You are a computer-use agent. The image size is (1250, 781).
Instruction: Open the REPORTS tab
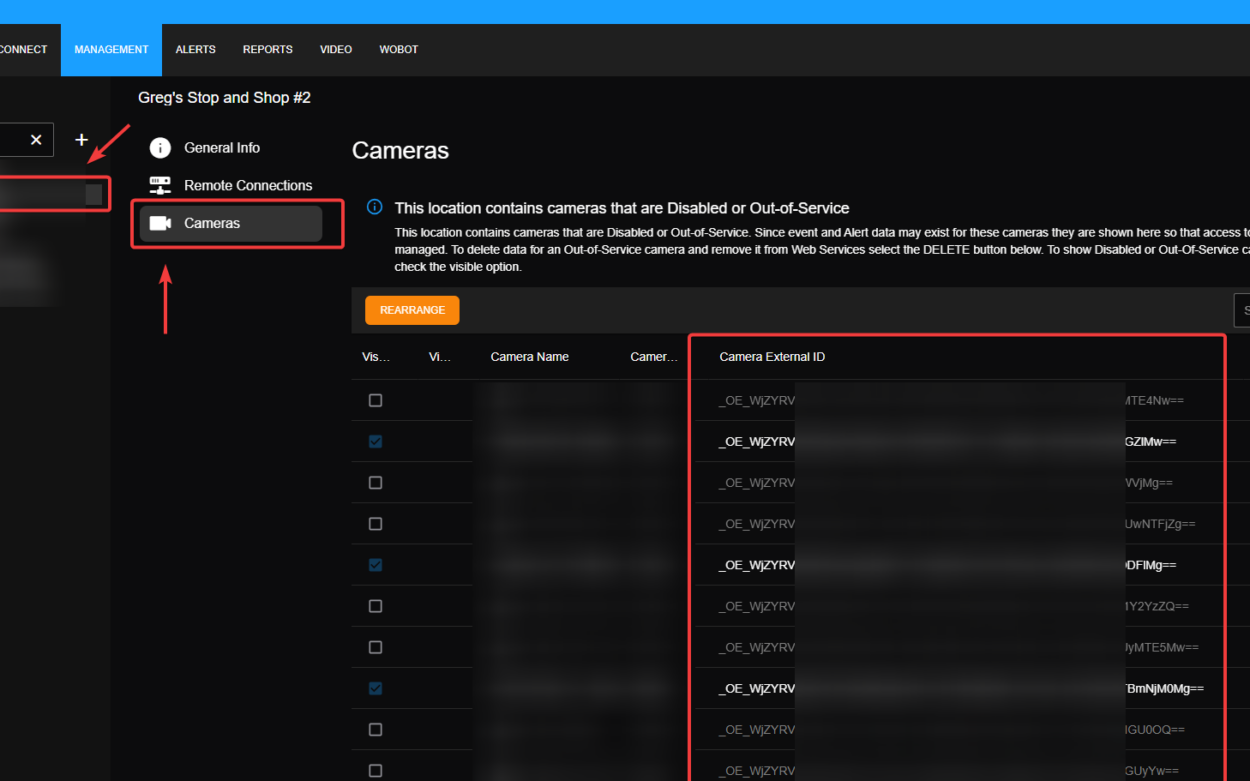pos(268,49)
